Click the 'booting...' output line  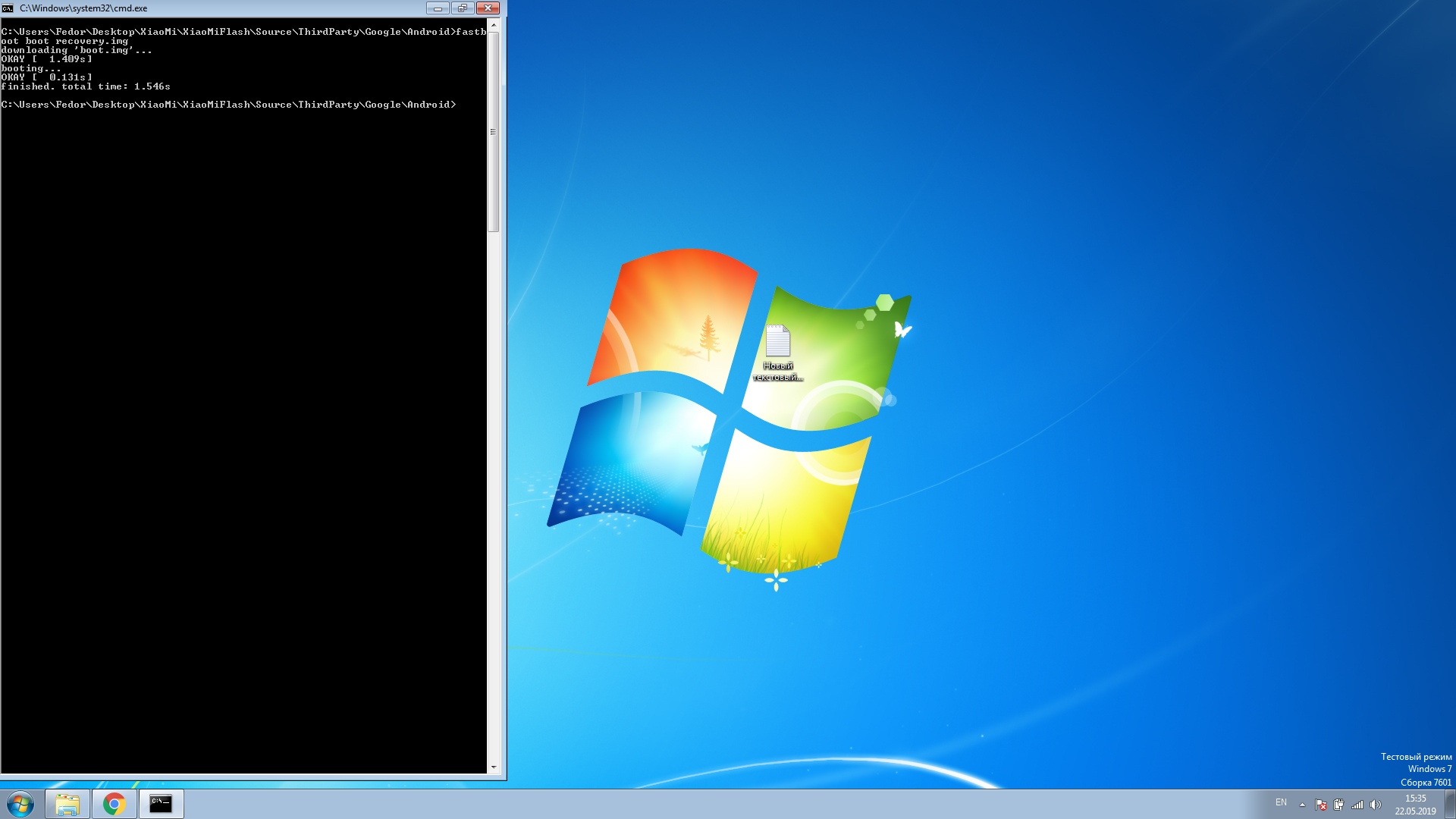click(31, 68)
